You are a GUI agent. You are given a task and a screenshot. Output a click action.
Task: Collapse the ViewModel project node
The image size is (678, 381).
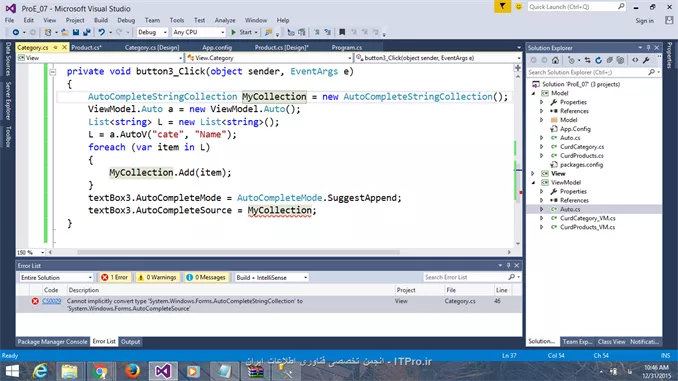533,182
